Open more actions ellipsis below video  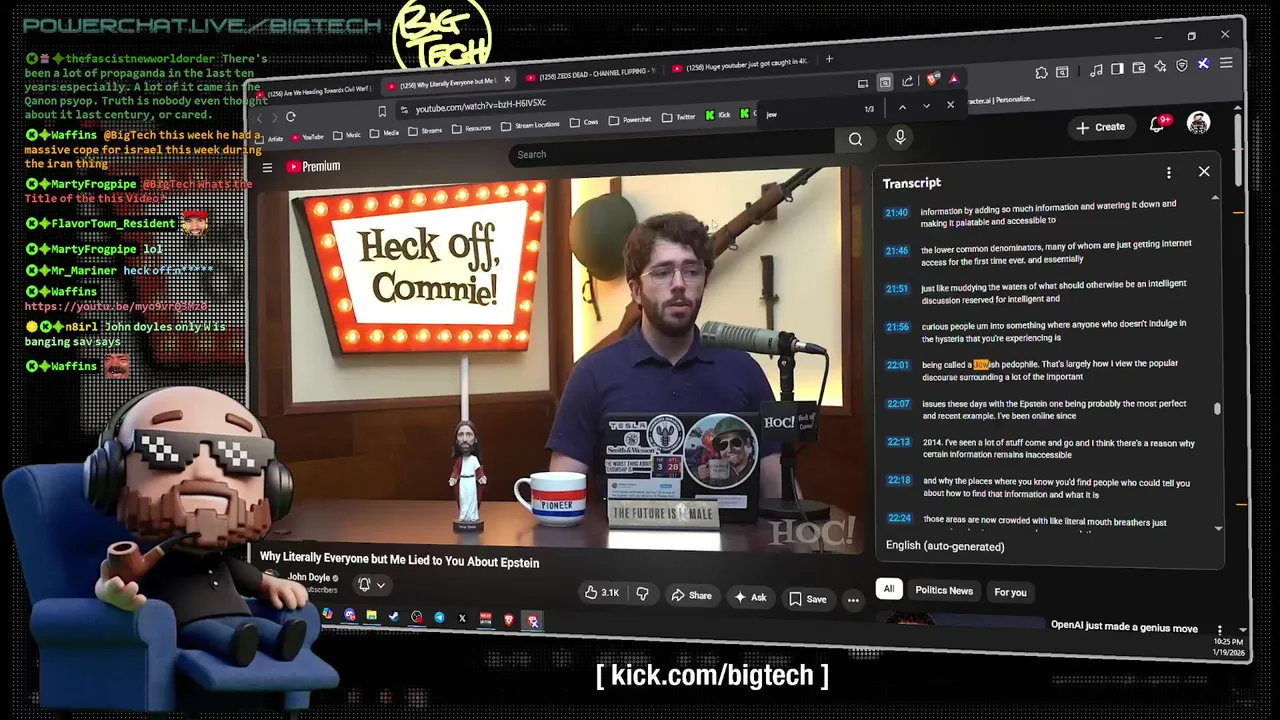tap(853, 600)
